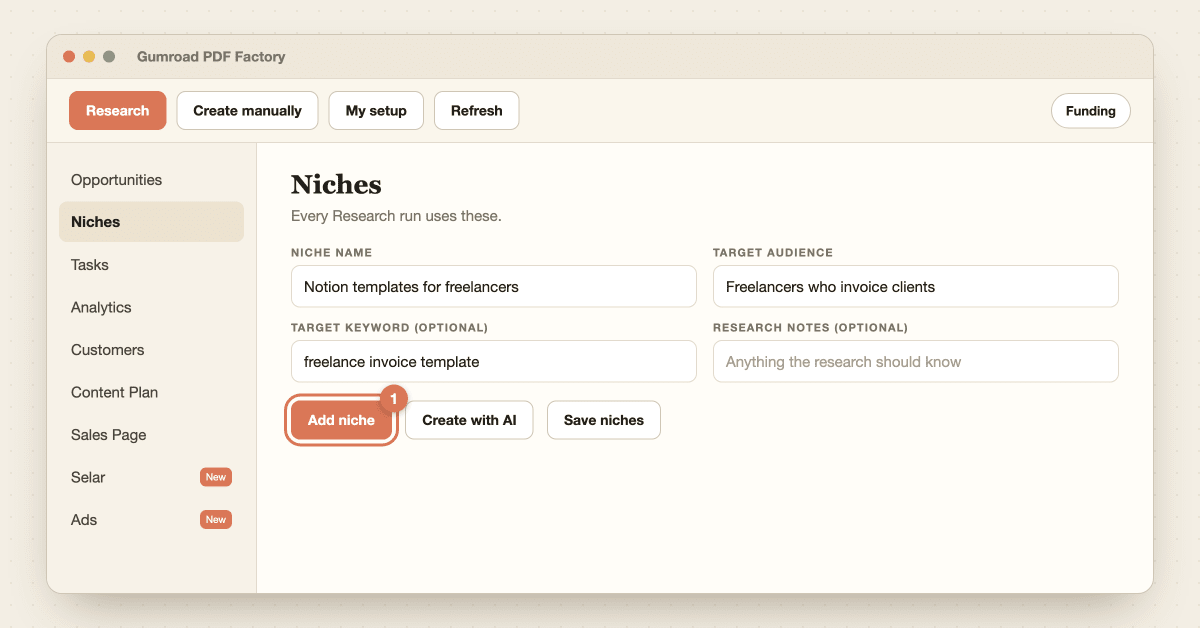Click "Every Research run uses these." text
The width and height of the screenshot is (1200, 628).
tap(396, 216)
